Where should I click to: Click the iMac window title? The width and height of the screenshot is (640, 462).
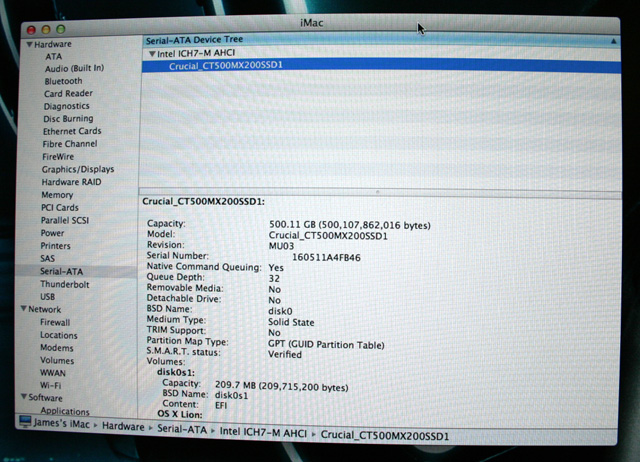[312, 22]
